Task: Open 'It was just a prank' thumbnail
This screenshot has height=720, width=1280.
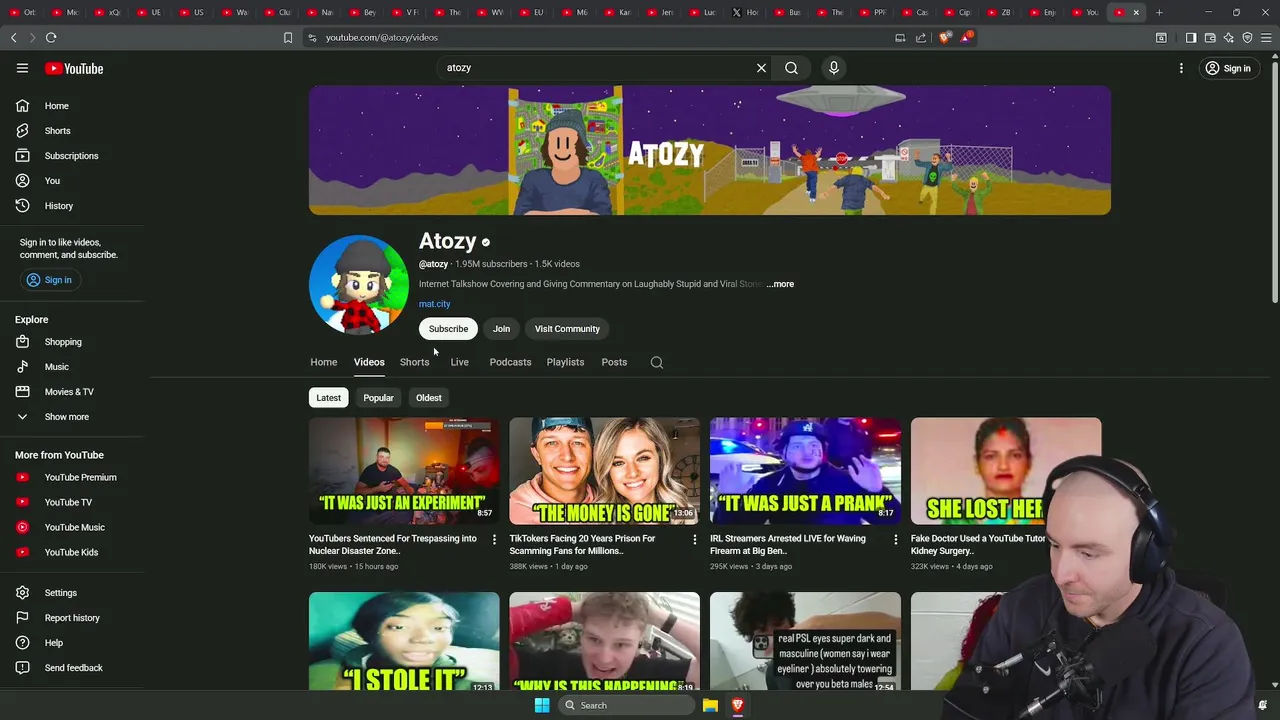Action: [x=805, y=471]
